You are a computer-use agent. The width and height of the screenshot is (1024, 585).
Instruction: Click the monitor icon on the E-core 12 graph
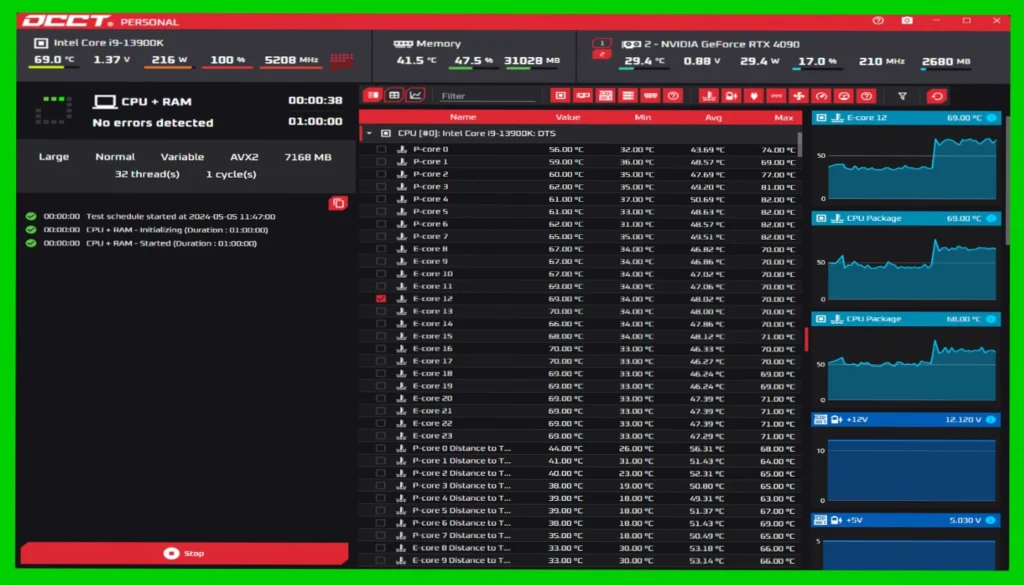(x=821, y=118)
